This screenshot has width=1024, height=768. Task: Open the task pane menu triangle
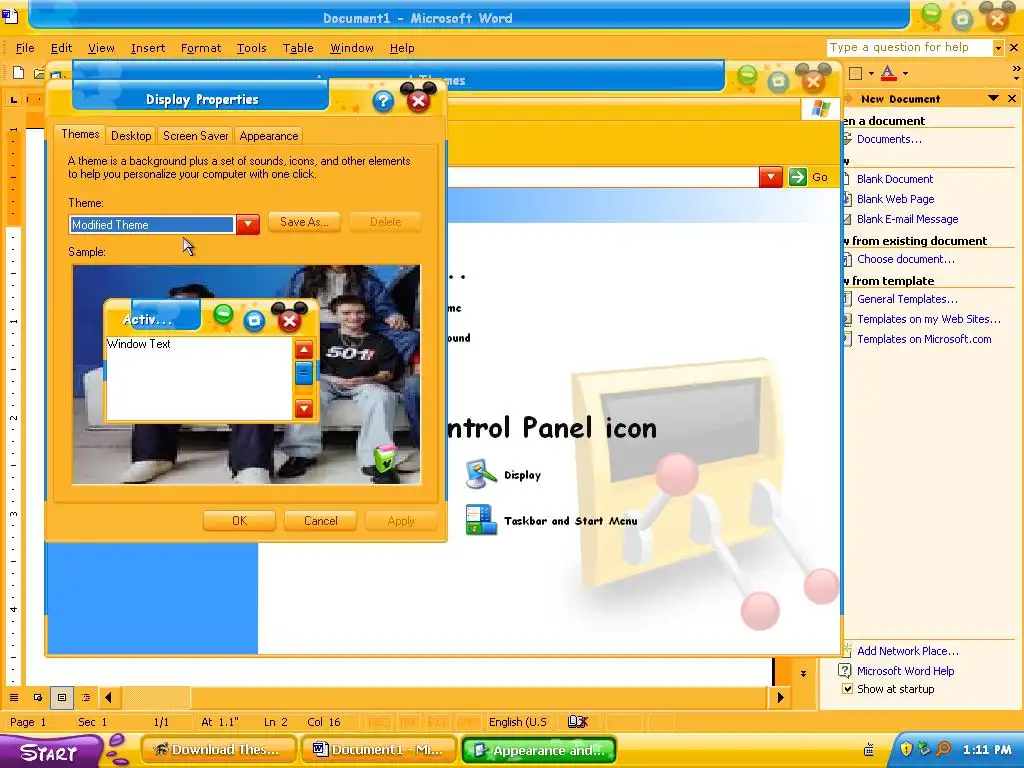pos(993,99)
